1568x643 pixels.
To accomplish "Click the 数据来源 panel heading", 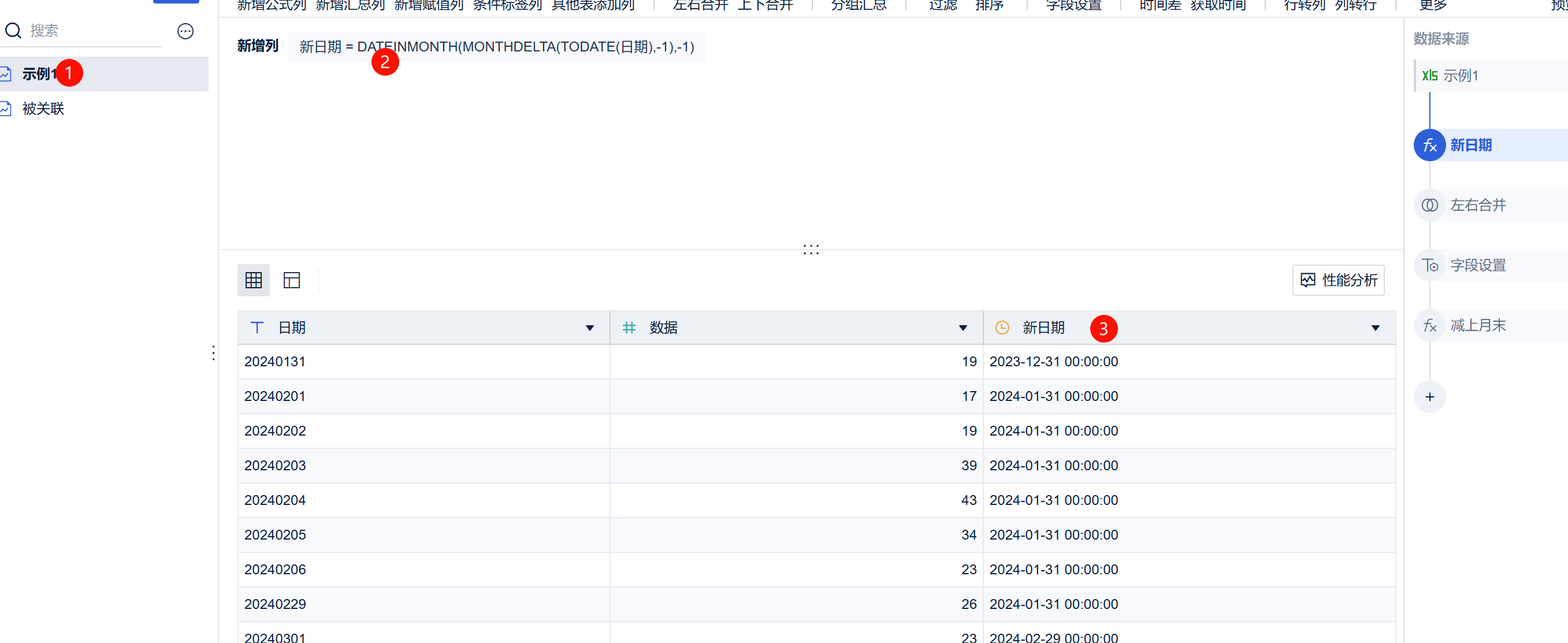I will click(1441, 38).
